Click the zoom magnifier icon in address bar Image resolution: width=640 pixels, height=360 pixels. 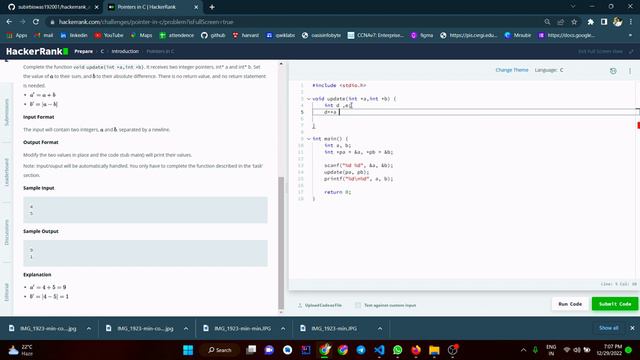tap(547, 22)
